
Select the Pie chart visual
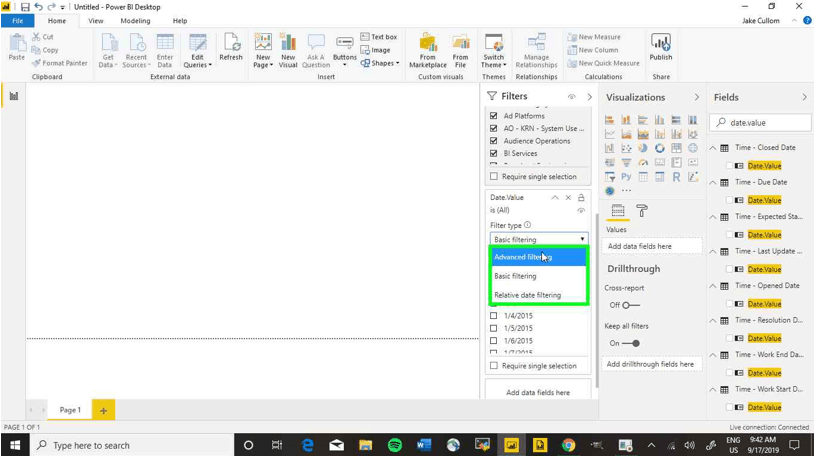(643, 148)
